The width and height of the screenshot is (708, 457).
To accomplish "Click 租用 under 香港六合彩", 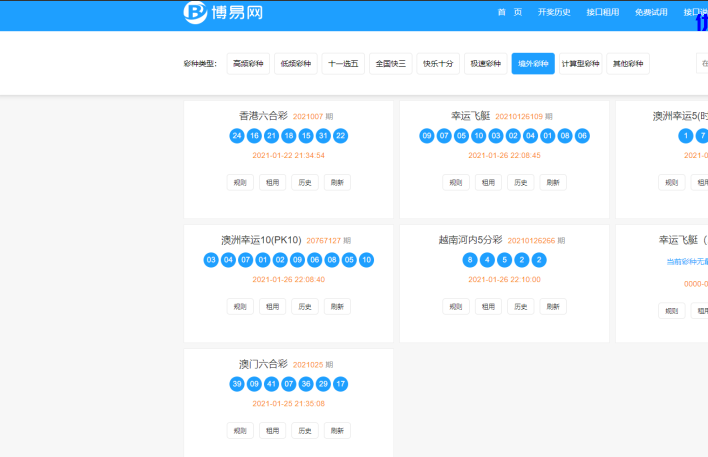I will 272,182.
